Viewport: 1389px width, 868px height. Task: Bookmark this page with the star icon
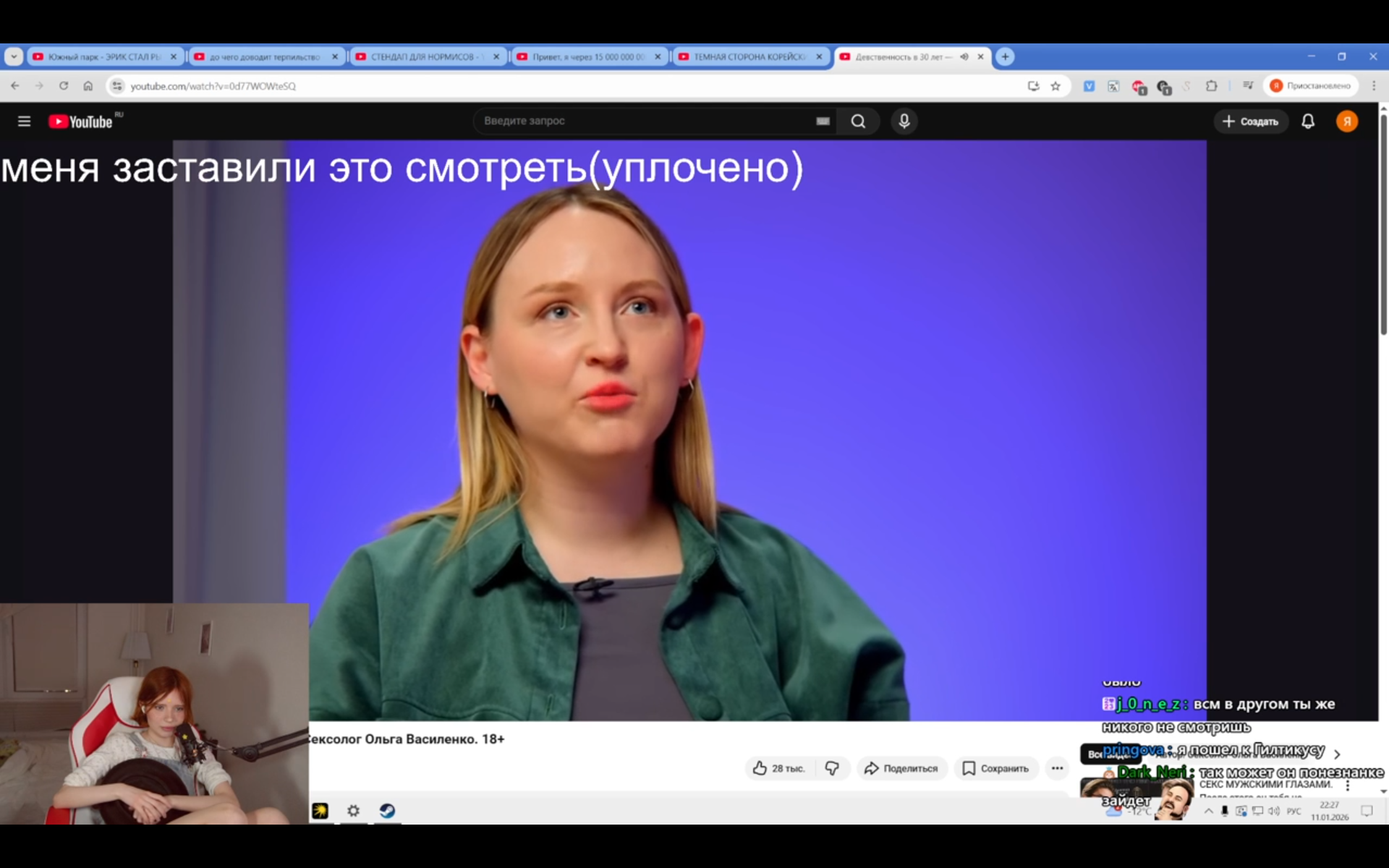(x=1055, y=86)
